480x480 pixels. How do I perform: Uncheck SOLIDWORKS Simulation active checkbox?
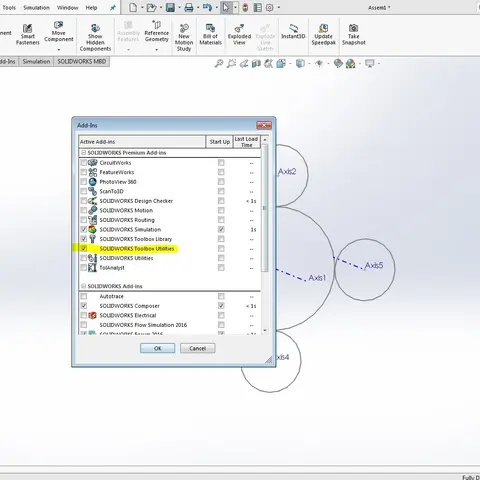point(84,229)
